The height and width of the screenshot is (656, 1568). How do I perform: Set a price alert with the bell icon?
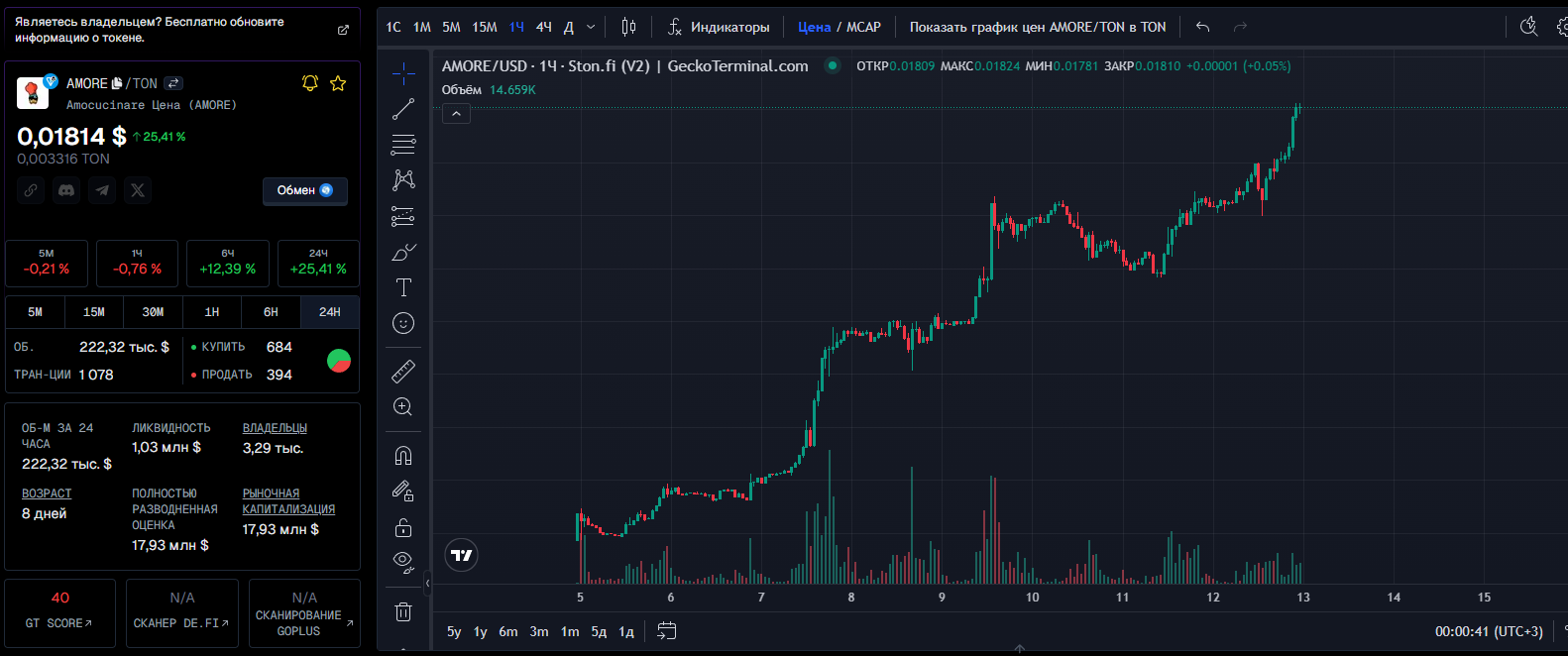click(x=310, y=83)
